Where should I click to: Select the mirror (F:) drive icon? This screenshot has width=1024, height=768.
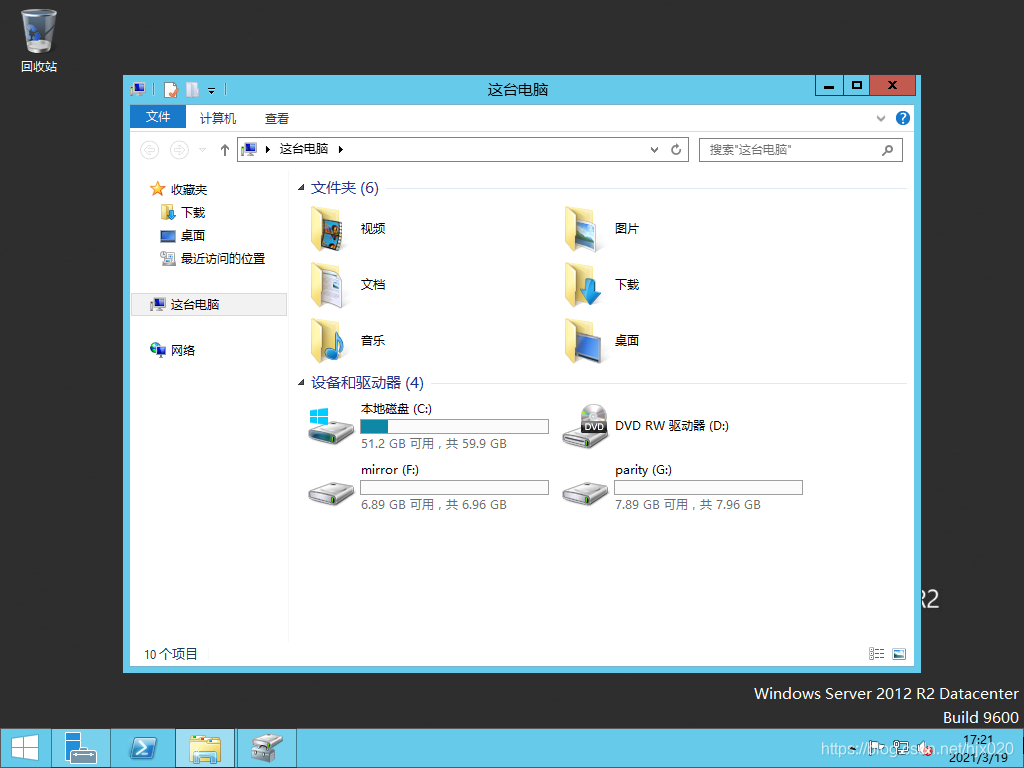(330, 492)
